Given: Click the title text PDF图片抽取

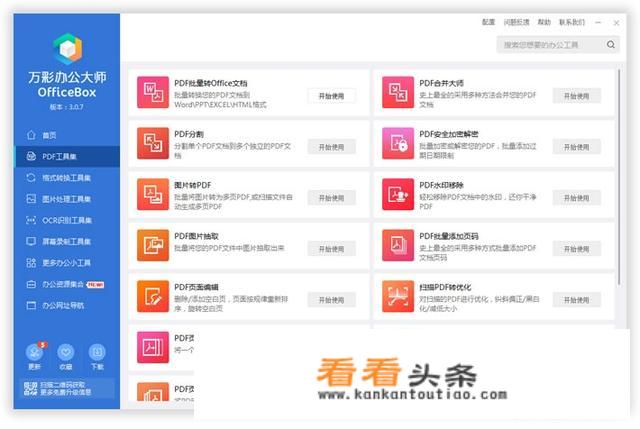Looking at the screenshot, I should coord(196,236).
